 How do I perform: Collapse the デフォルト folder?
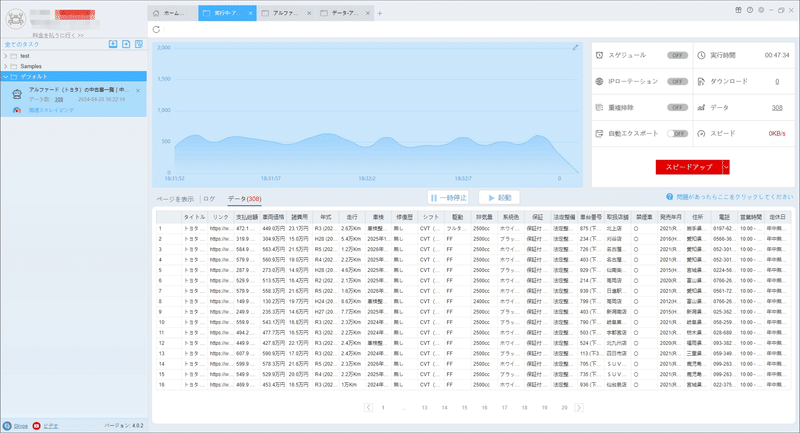click(x=6, y=77)
